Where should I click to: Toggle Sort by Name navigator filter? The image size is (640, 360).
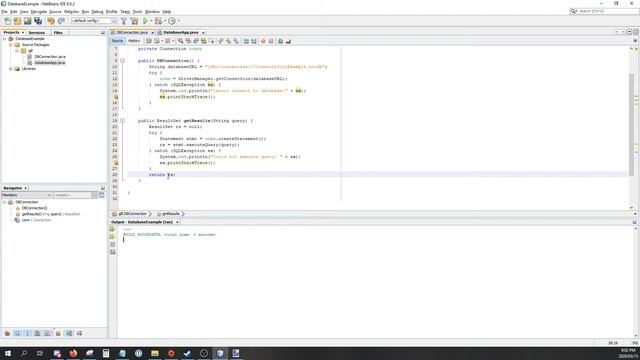click(x=69, y=333)
